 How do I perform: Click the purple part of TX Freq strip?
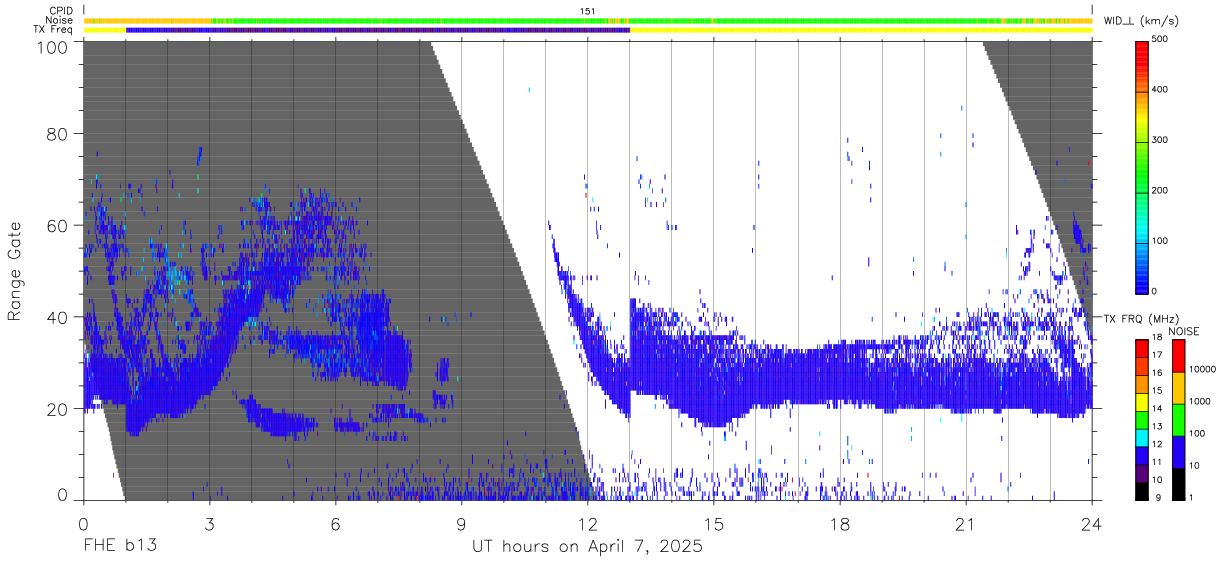pos(378,30)
